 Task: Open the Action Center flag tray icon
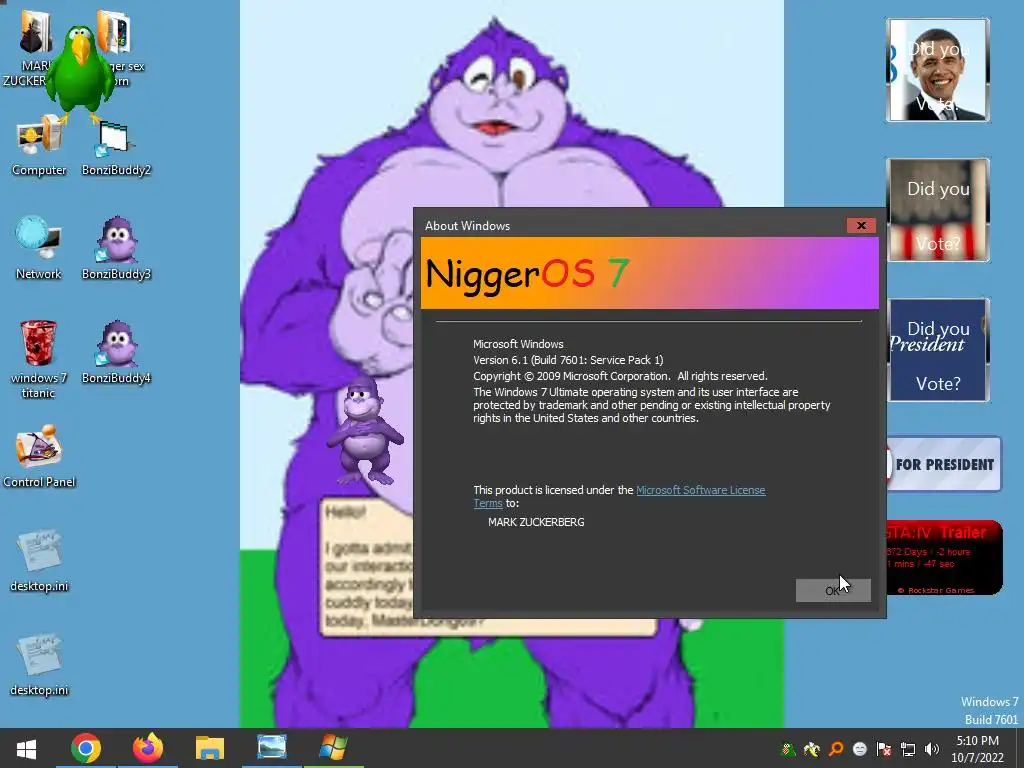884,749
